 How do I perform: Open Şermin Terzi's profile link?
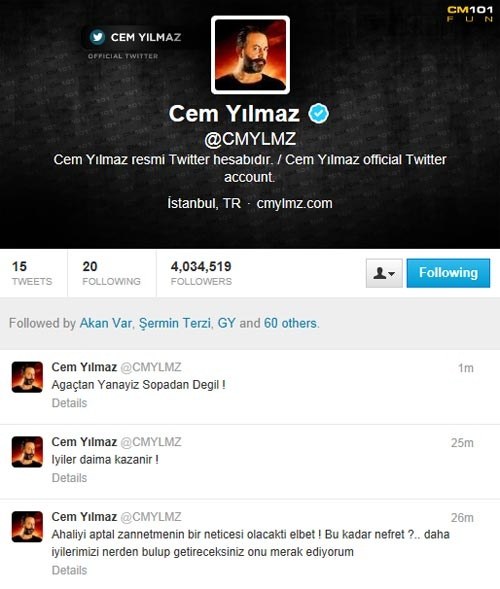(x=175, y=323)
